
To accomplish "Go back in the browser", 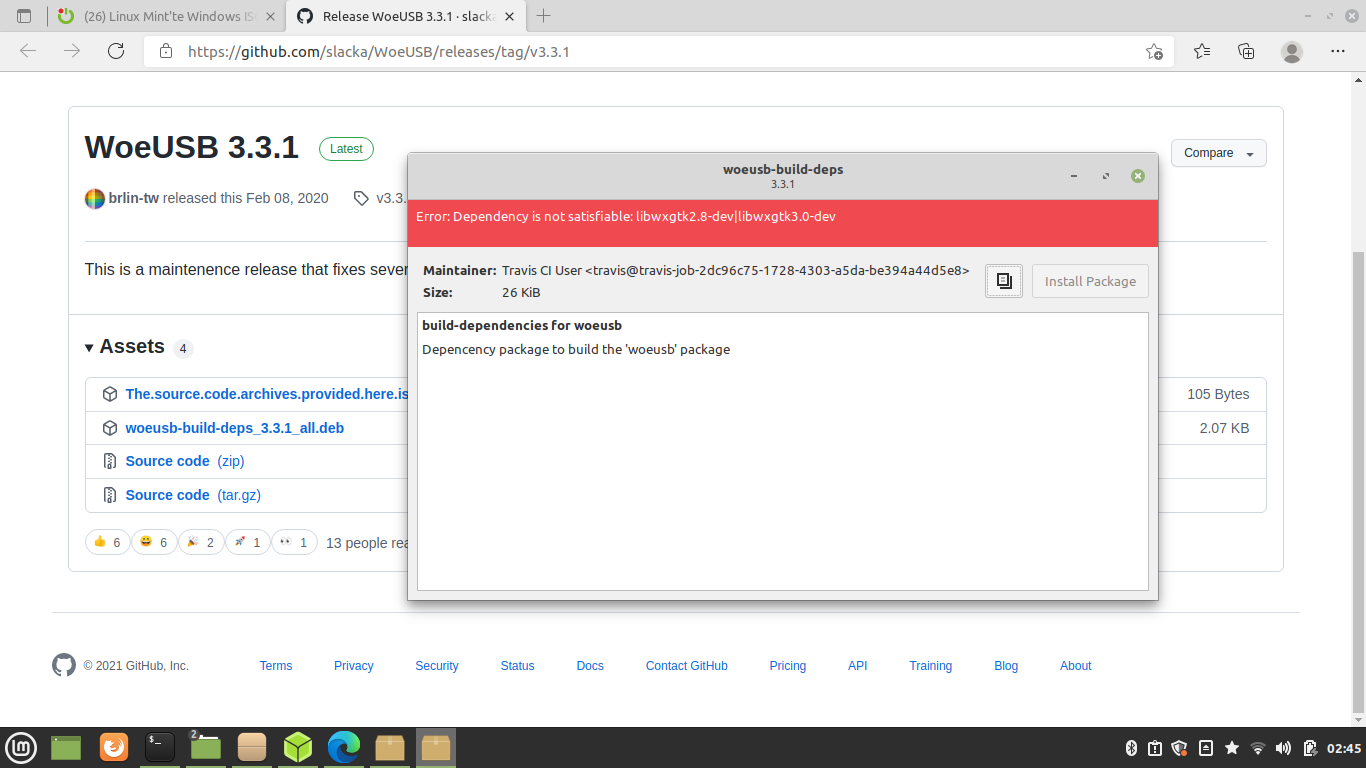I will coord(28,51).
